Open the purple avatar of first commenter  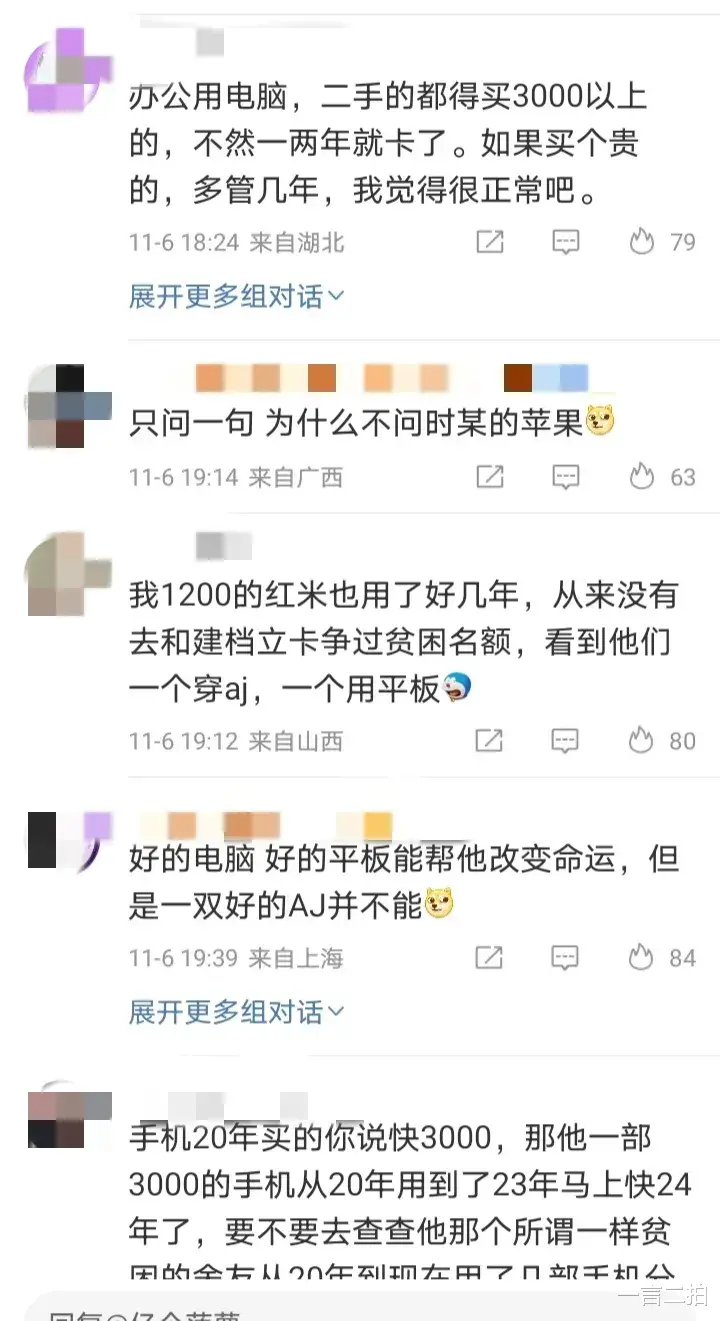pyautogui.click(x=68, y=69)
